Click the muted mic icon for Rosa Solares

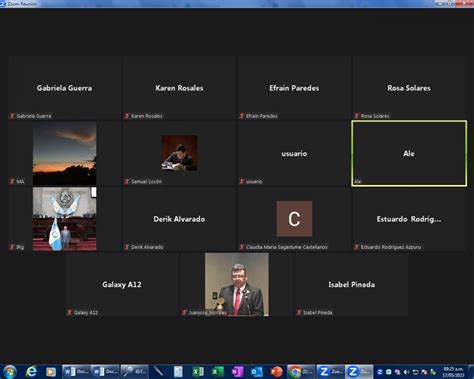pos(357,116)
